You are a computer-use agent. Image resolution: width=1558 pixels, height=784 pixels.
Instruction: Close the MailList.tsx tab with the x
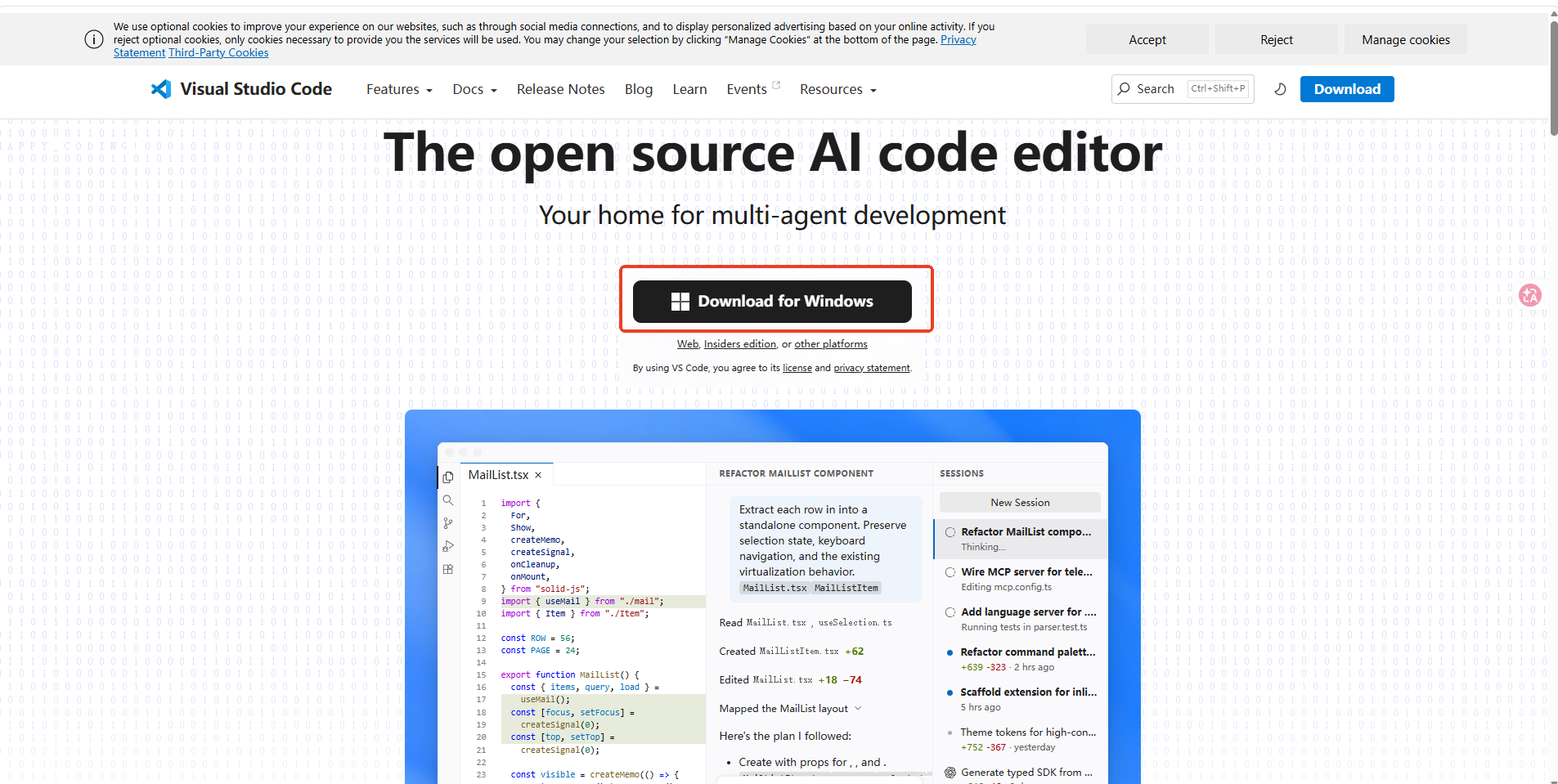pyautogui.click(x=538, y=475)
